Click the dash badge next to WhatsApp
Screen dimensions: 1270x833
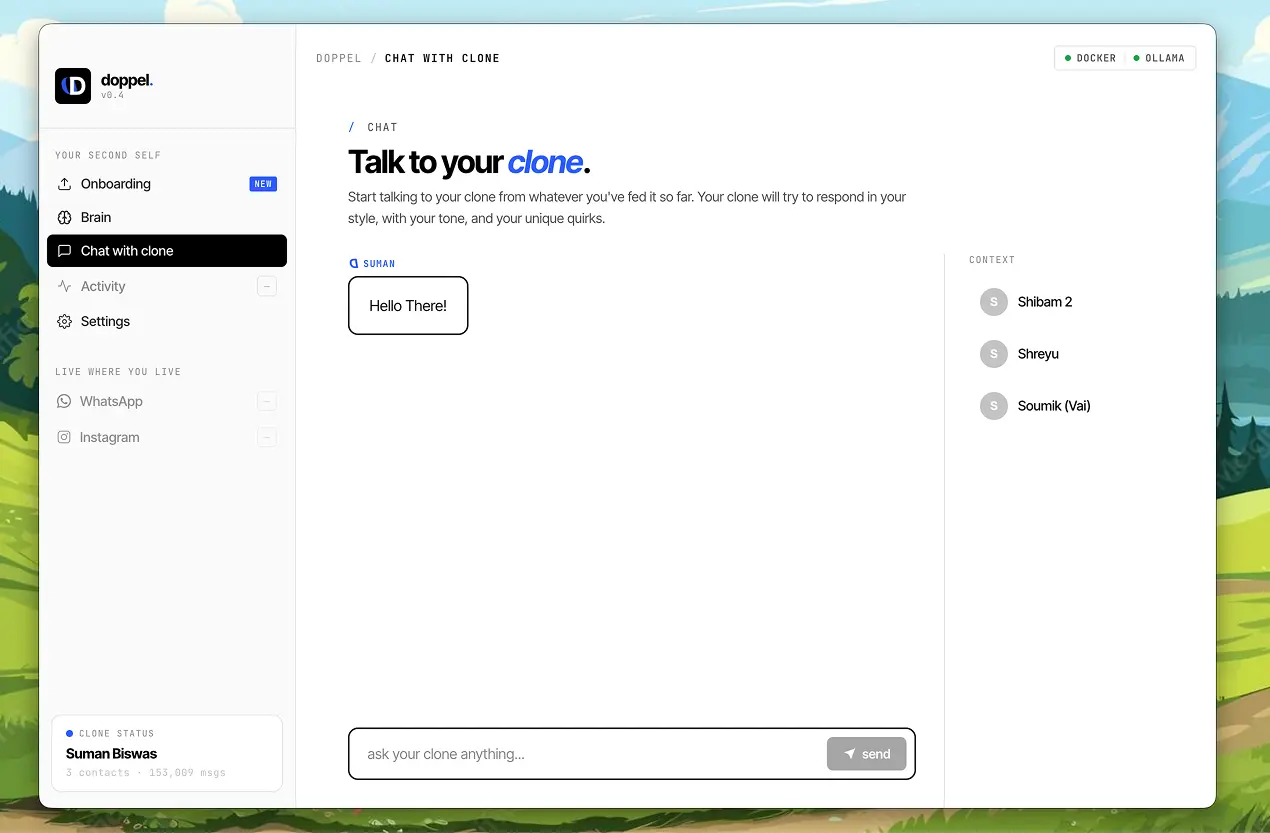[267, 401]
